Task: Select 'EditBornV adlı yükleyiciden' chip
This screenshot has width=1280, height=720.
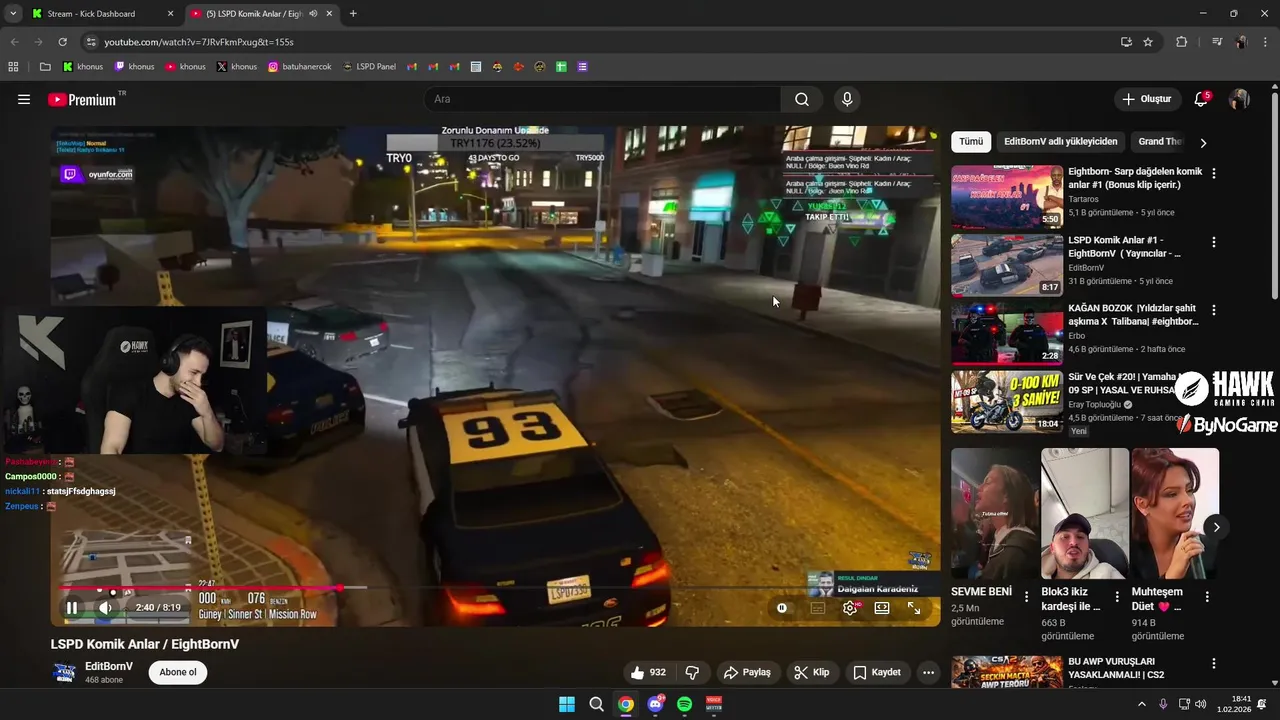Action: click(x=1061, y=142)
